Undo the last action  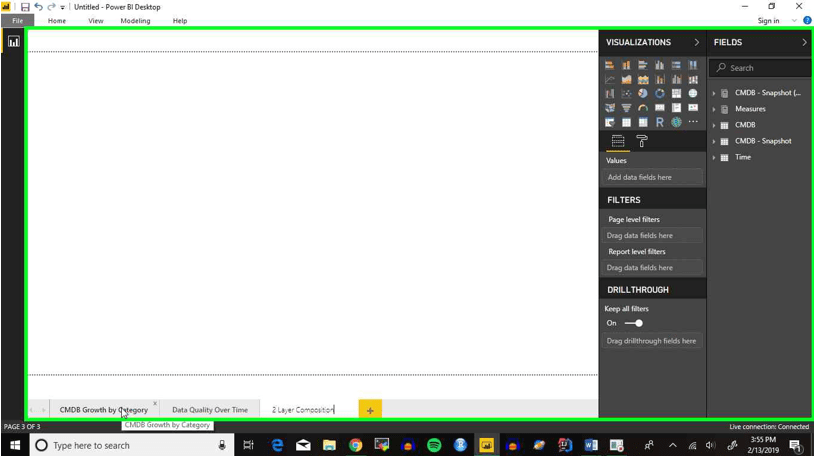[x=39, y=7]
